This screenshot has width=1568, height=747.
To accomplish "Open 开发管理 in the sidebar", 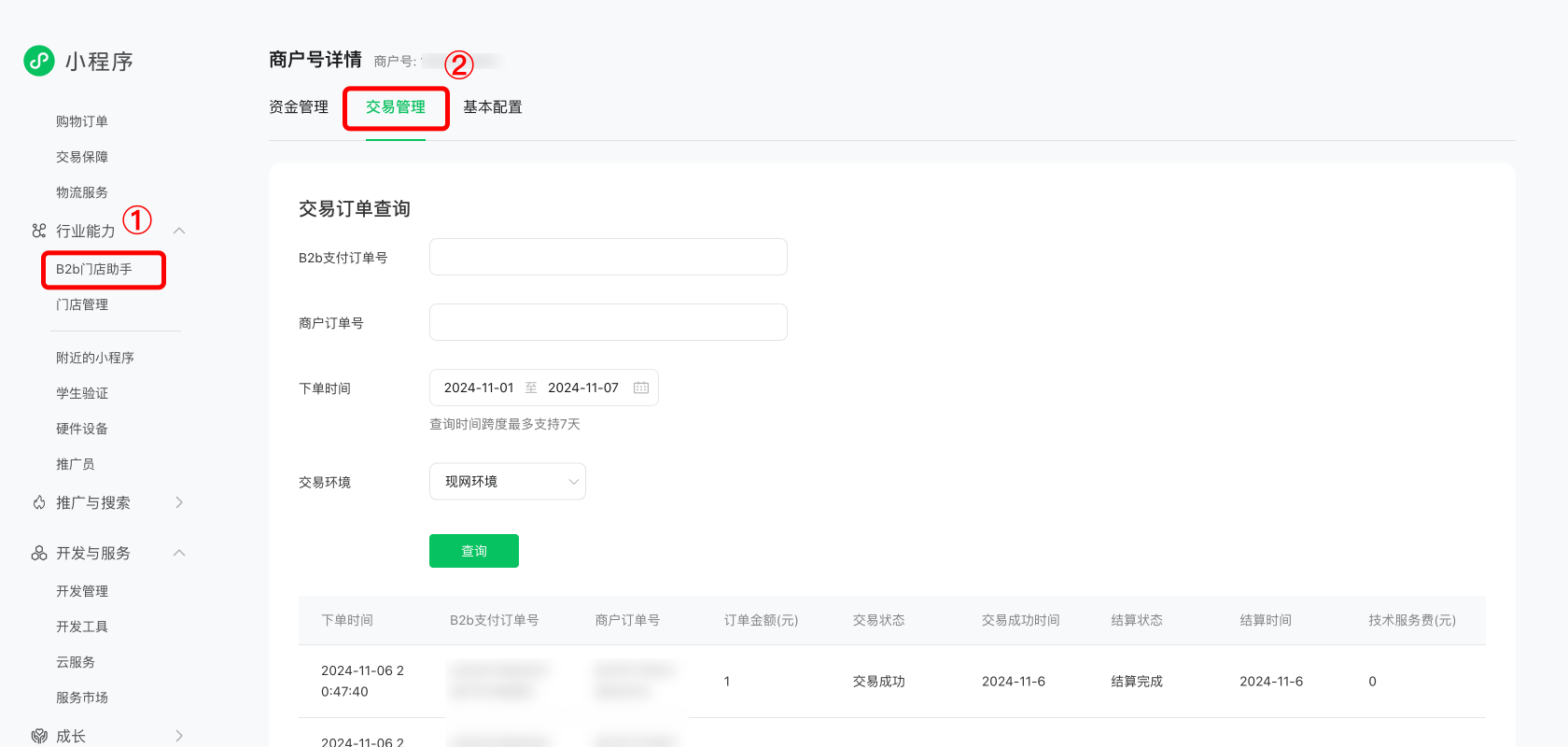I will 82,591.
